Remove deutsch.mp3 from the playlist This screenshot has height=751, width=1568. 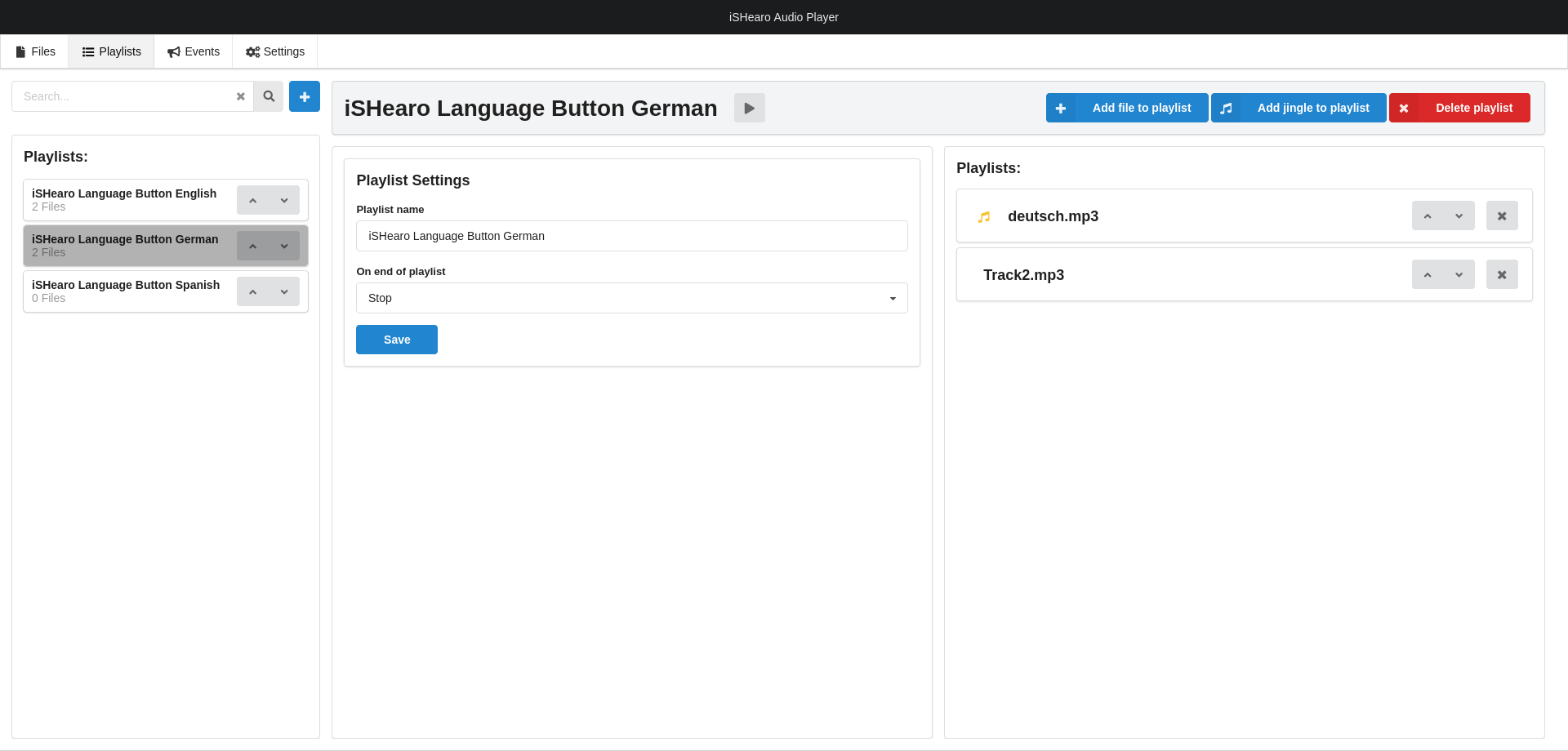(x=1501, y=216)
